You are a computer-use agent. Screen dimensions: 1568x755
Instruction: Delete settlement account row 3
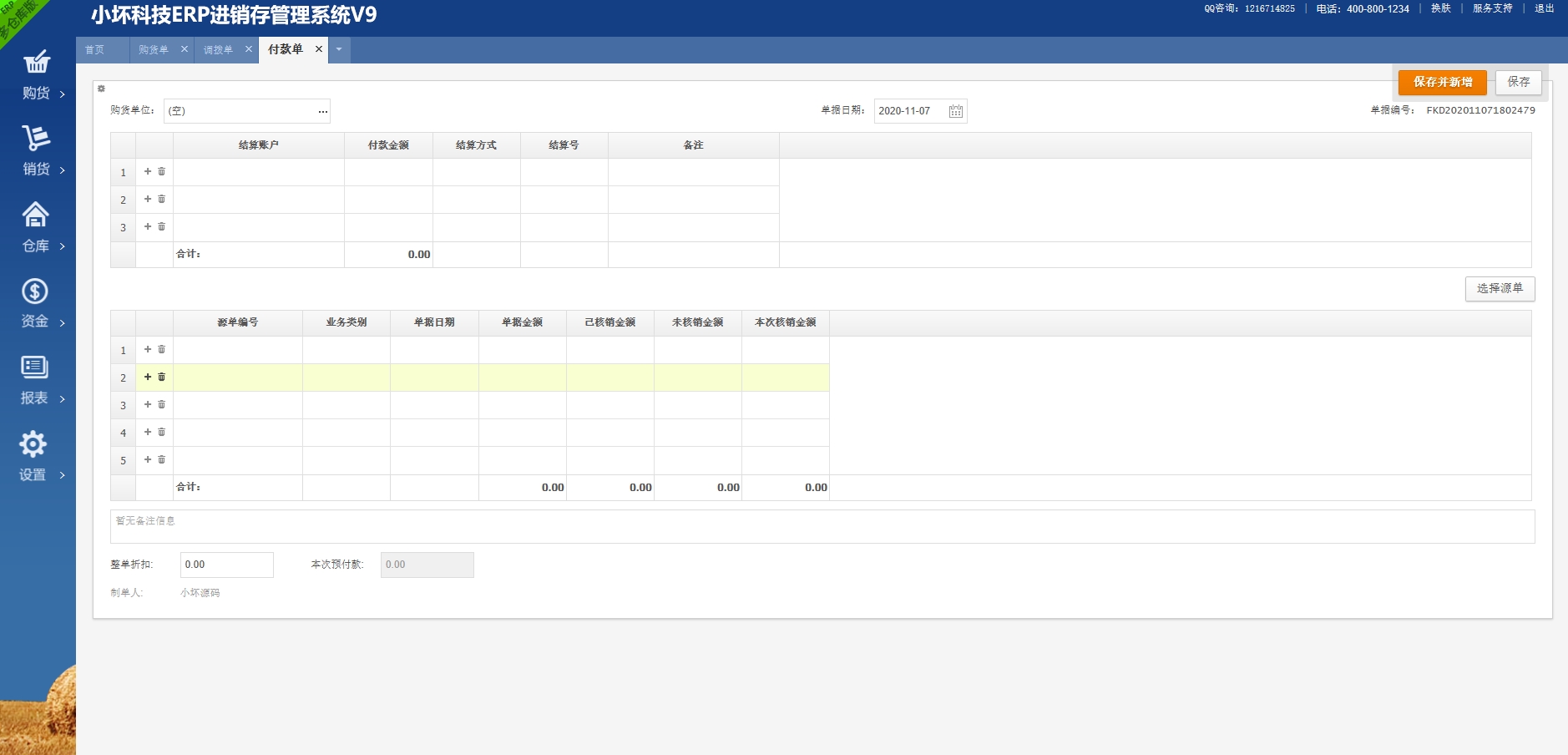[x=162, y=226]
